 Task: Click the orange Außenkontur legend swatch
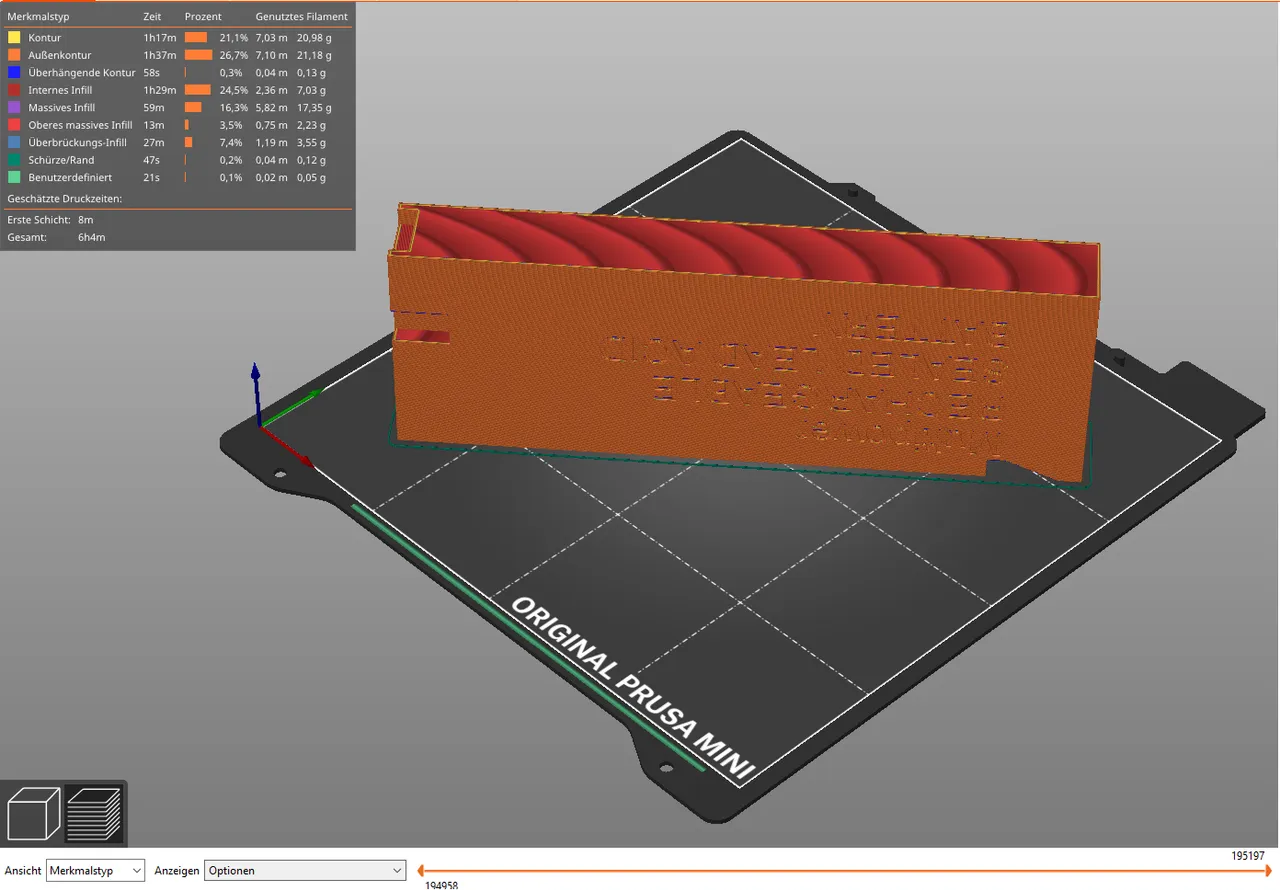coord(14,55)
